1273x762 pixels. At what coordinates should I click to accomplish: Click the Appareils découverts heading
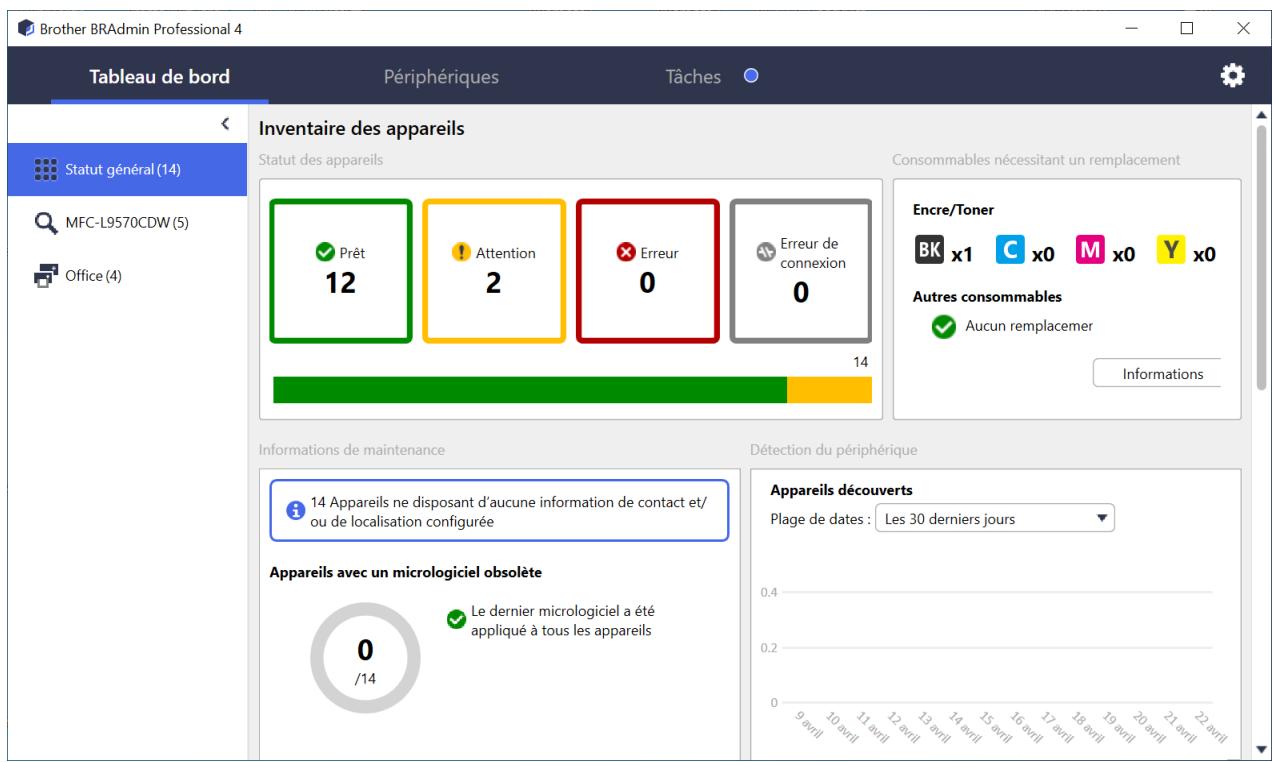[x=839, y=491]
